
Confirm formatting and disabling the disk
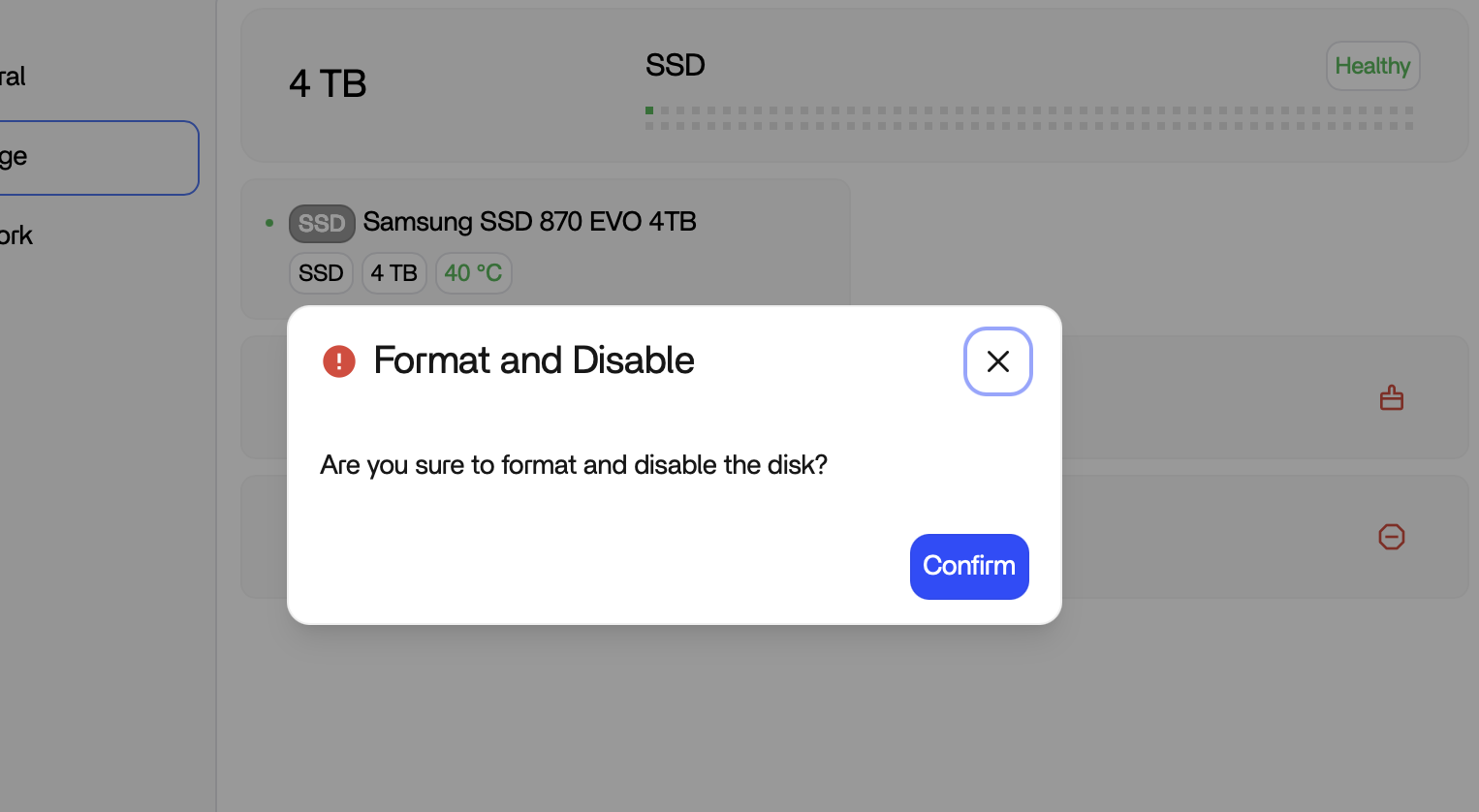968,566
